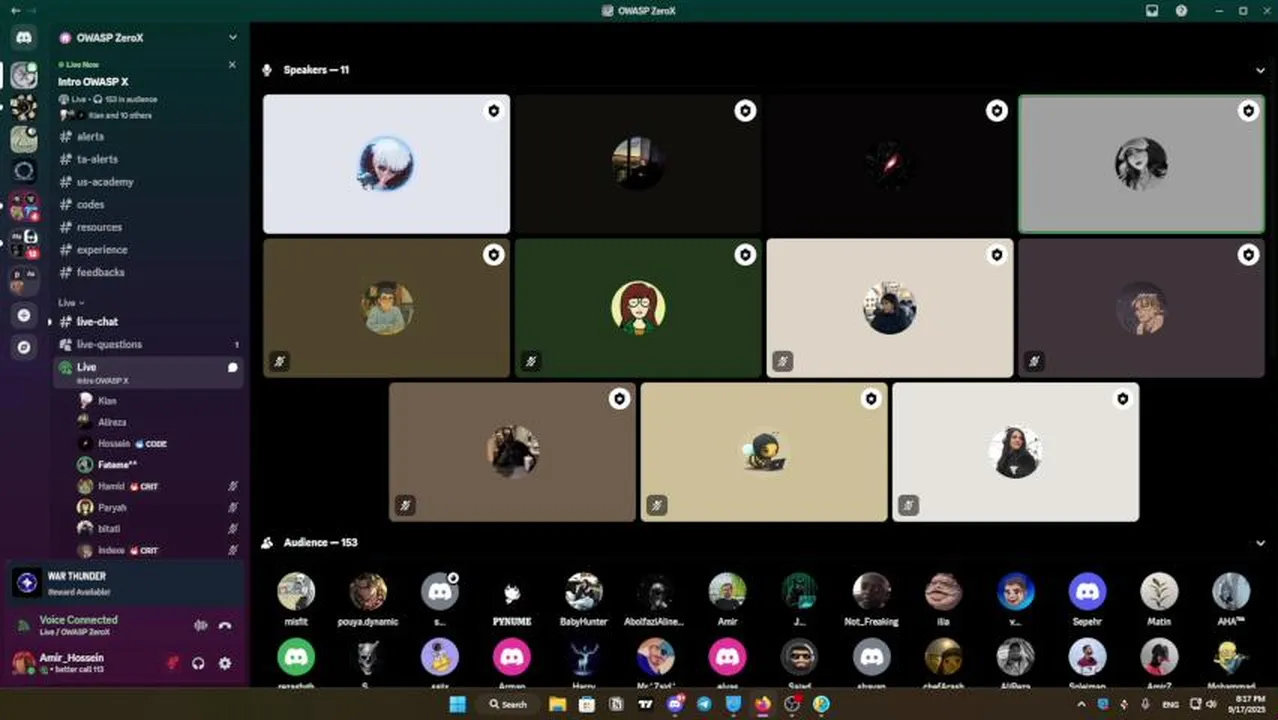Open the Discover servers compass icon
This screenshot has height=720, width=1278.
point(24,347)
